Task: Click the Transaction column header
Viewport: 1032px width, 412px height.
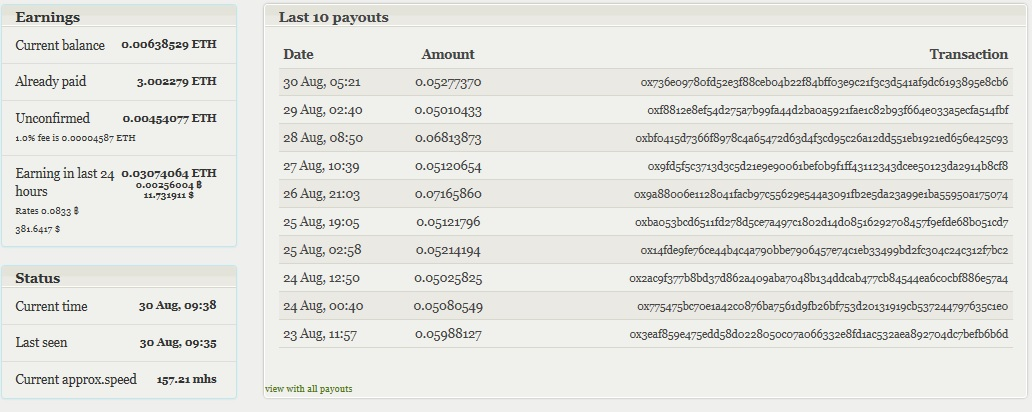Action: (968, 54)
